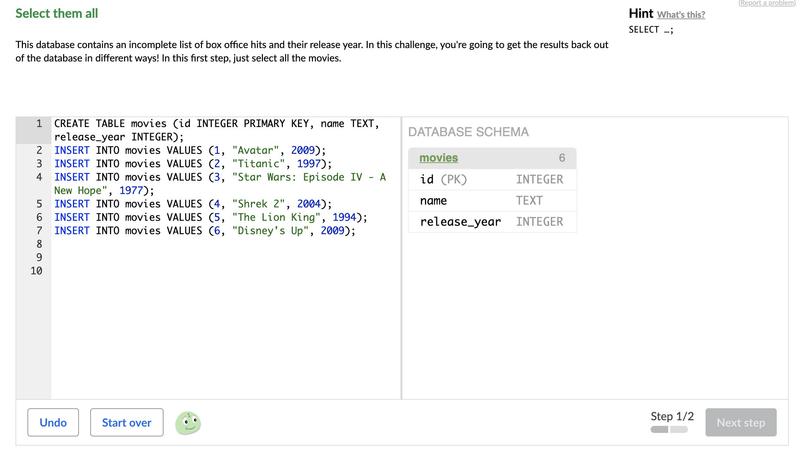The image size is (800, 450).
Task: Click the name TEXT schema row
Action: (x=492, y=201)
